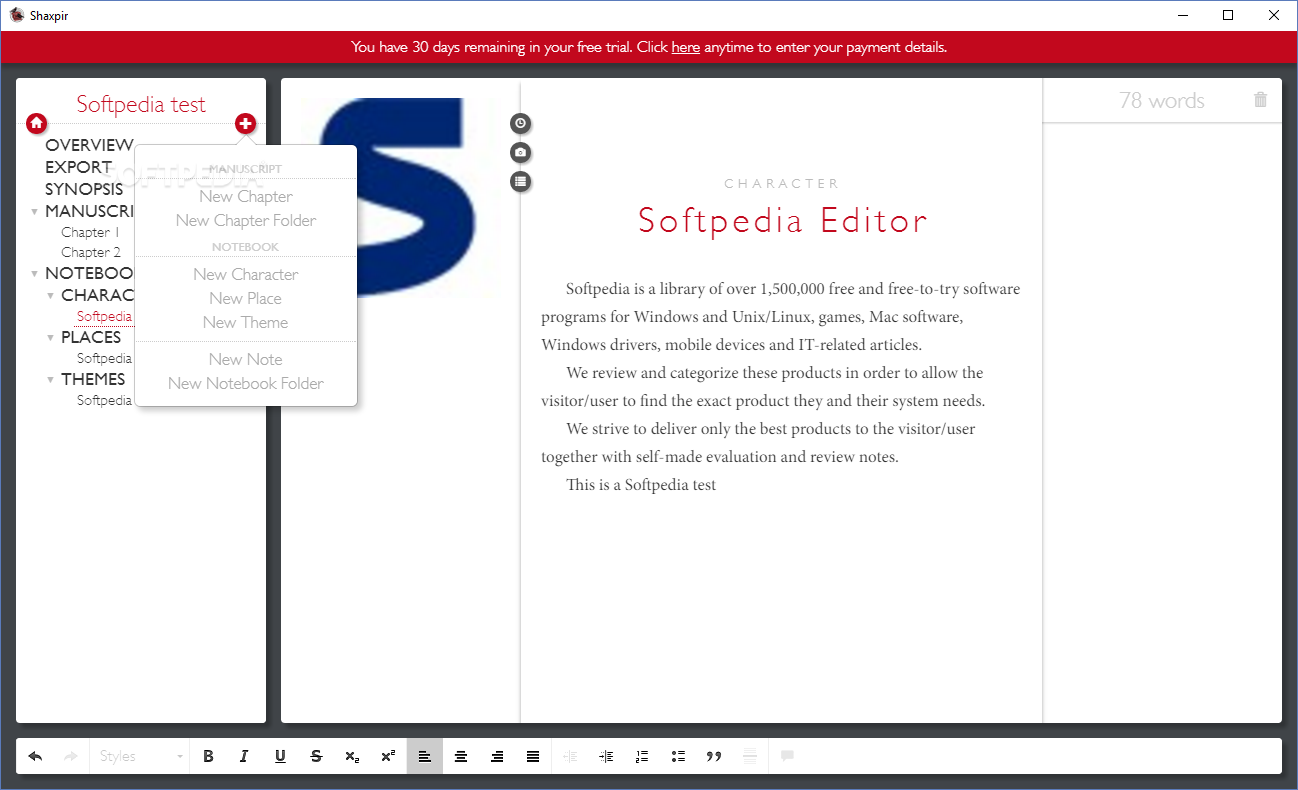Open OVERVIEW in the sidebar
This screenshot has width=1298, height=790.
pos(89,145)
